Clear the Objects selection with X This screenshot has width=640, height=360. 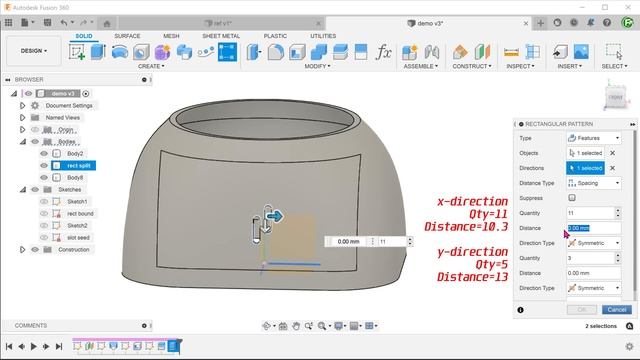[x=612, y=153]
